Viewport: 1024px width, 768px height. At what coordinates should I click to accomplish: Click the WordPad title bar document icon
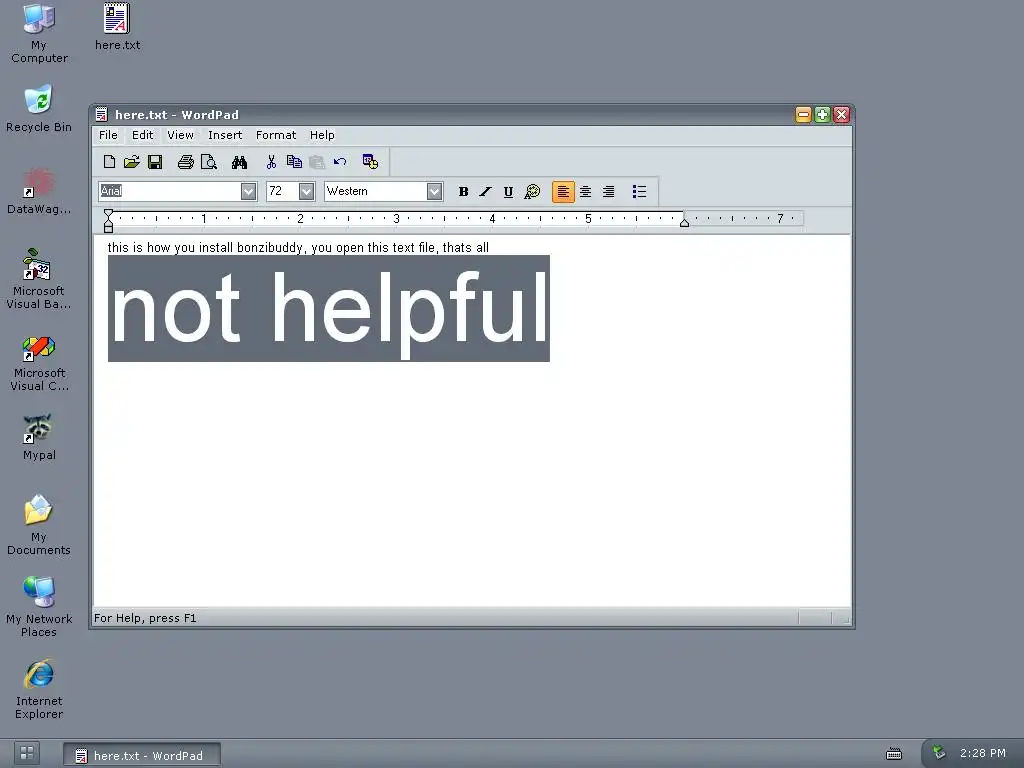pyautogui.click(x=101, y=115)
